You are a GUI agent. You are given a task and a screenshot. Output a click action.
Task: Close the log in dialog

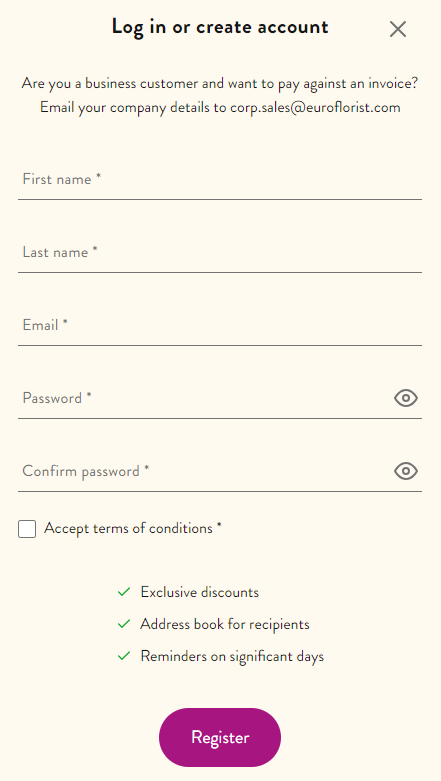pyautogui.click(x=398, y=29)
